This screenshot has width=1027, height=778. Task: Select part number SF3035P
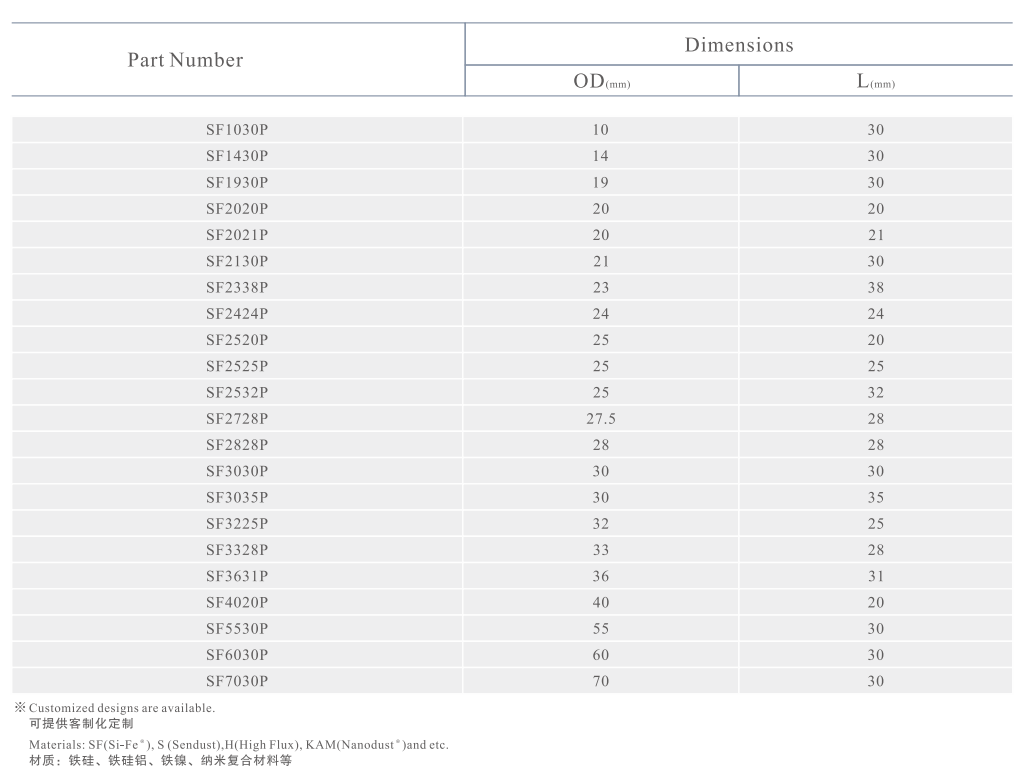(x=237, y=497)
